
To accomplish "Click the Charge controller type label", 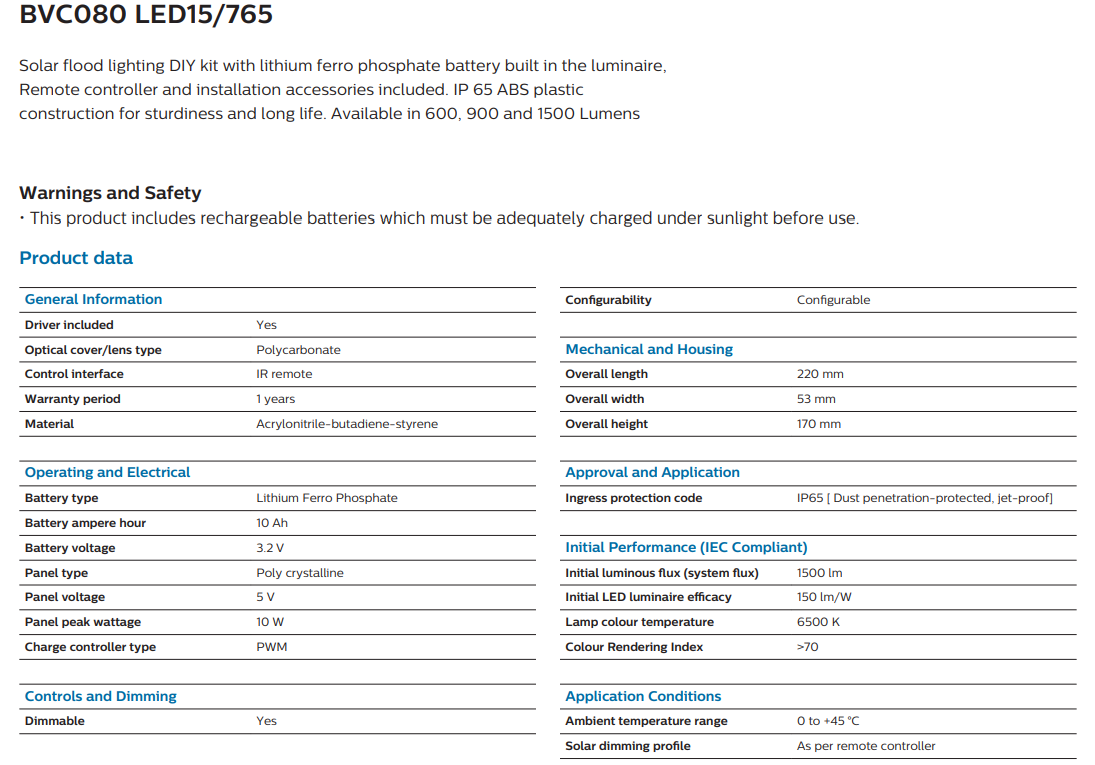I will point(90,647).
